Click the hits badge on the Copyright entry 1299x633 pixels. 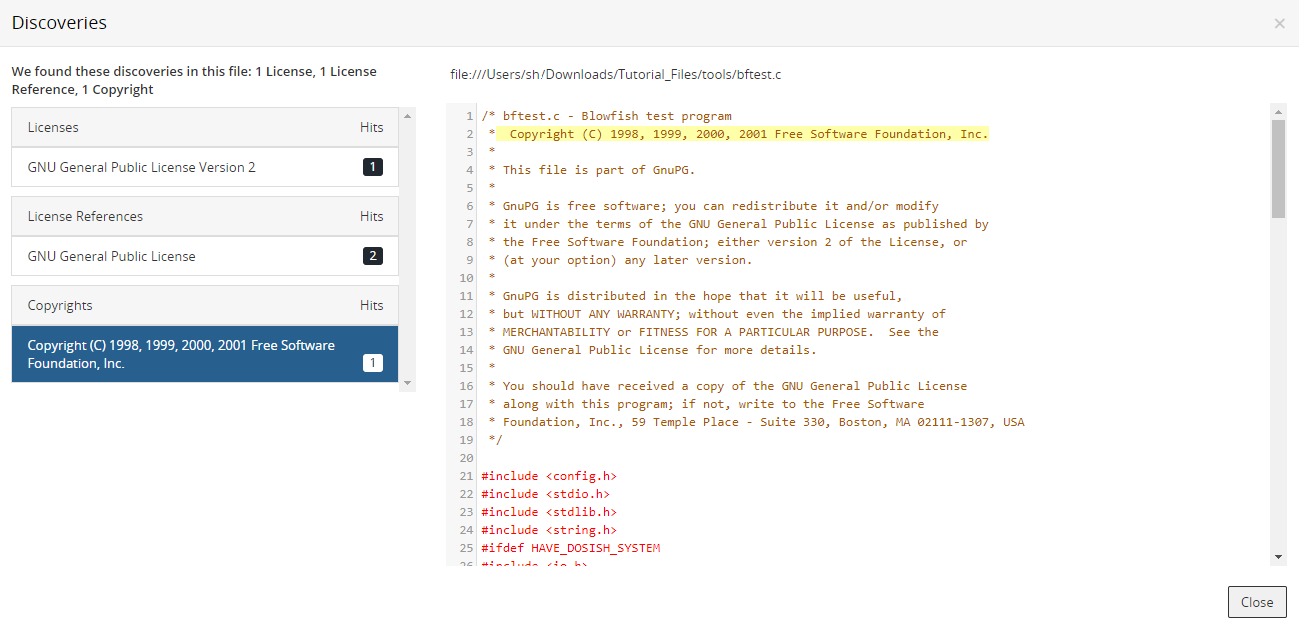(x=372, y=364)
